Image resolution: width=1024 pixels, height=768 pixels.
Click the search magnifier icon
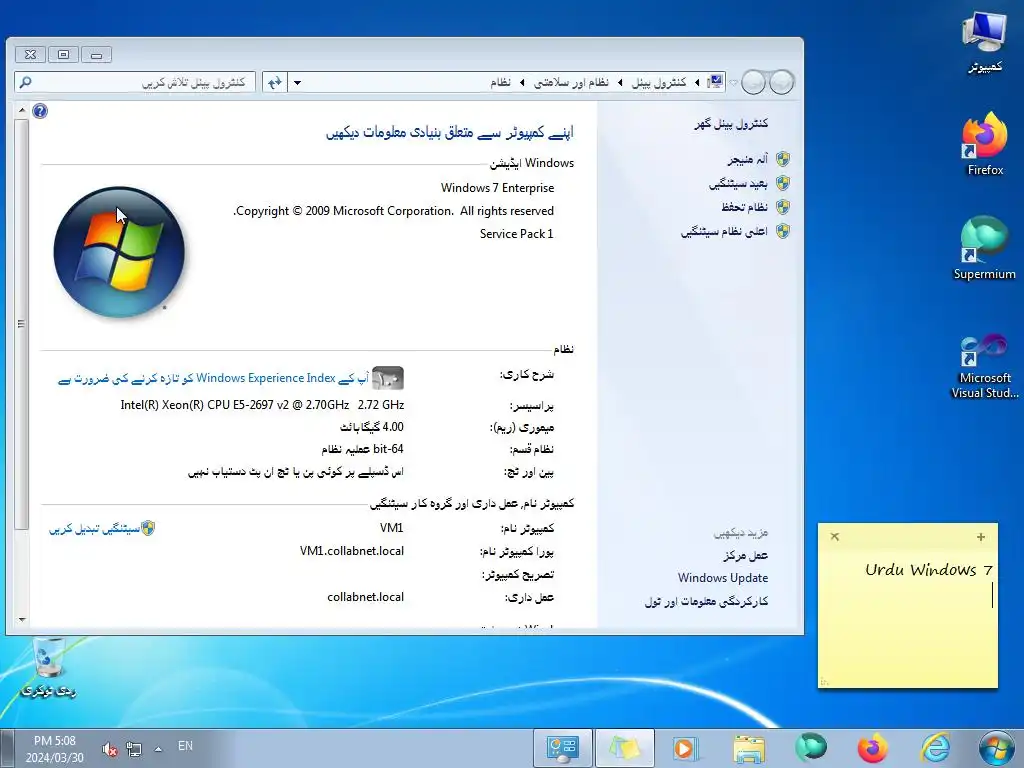pyautogui.click(x=25, y=82)
